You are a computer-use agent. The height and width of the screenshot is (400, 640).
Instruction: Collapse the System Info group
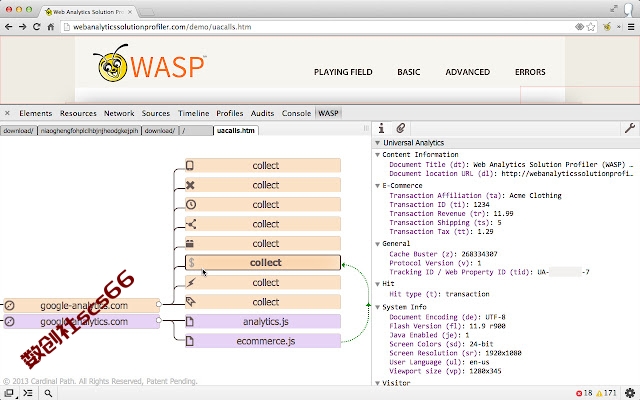coord(378,307)
